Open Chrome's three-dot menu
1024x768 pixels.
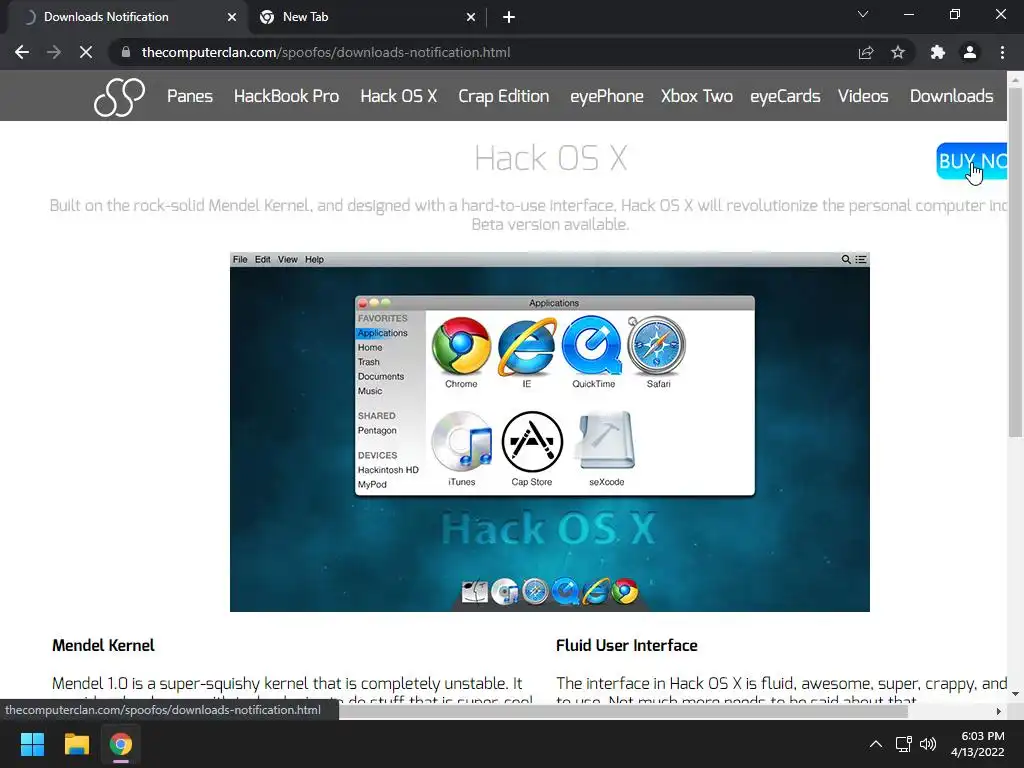(1002, 52)
